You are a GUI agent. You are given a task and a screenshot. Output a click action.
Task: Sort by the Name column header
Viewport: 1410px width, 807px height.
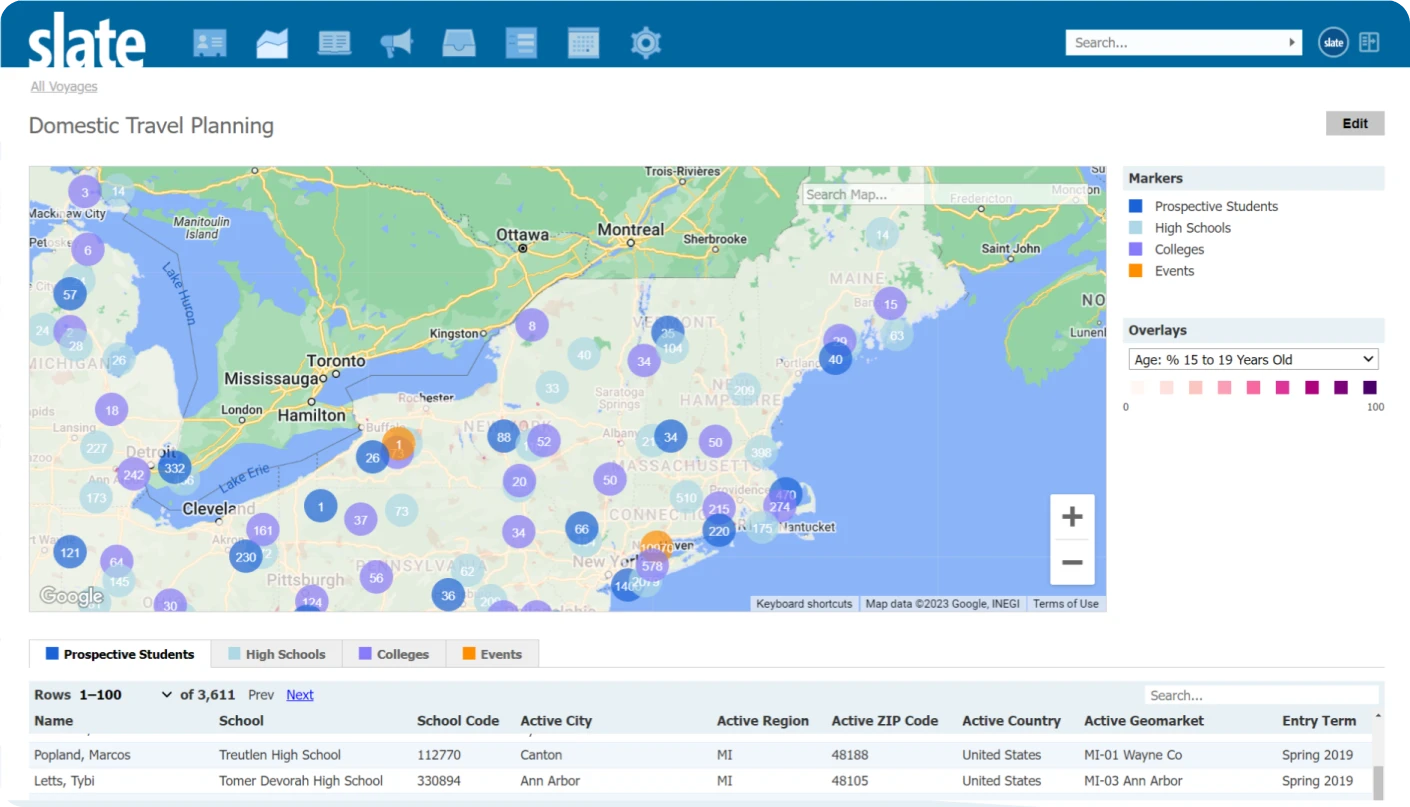(x=53, y=720)
